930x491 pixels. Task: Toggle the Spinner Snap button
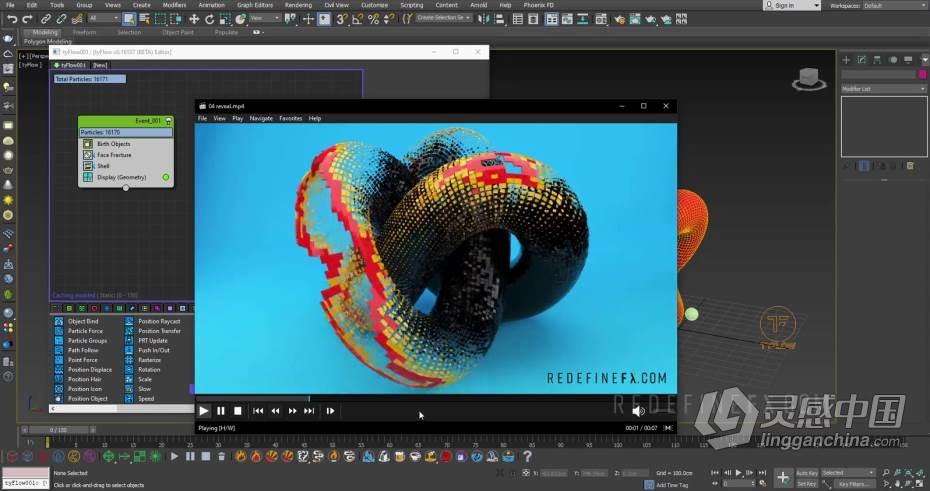pyautogui.click(x=388, y=19)
